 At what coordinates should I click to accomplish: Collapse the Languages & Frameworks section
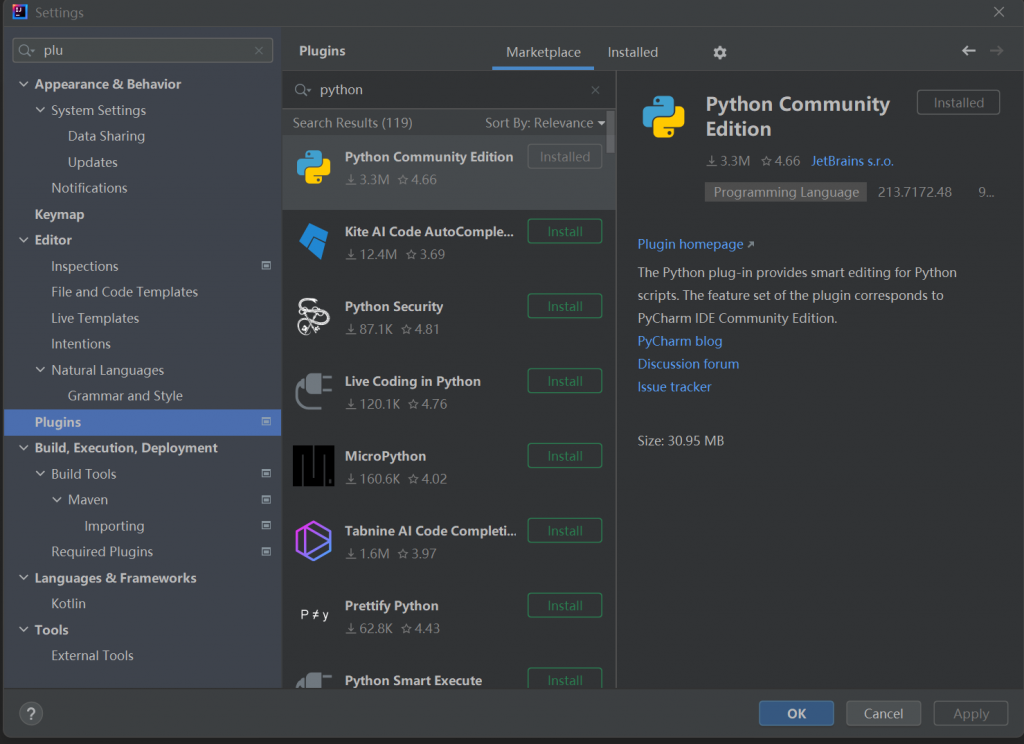click(24, 577)
